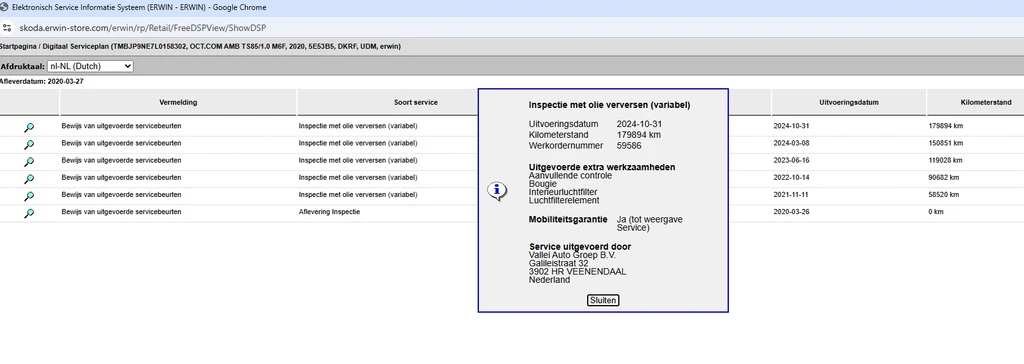This screenshot has width=1024, height=364.
Task: View details of 2022-10-14 service entry
Action: (29, 179)
